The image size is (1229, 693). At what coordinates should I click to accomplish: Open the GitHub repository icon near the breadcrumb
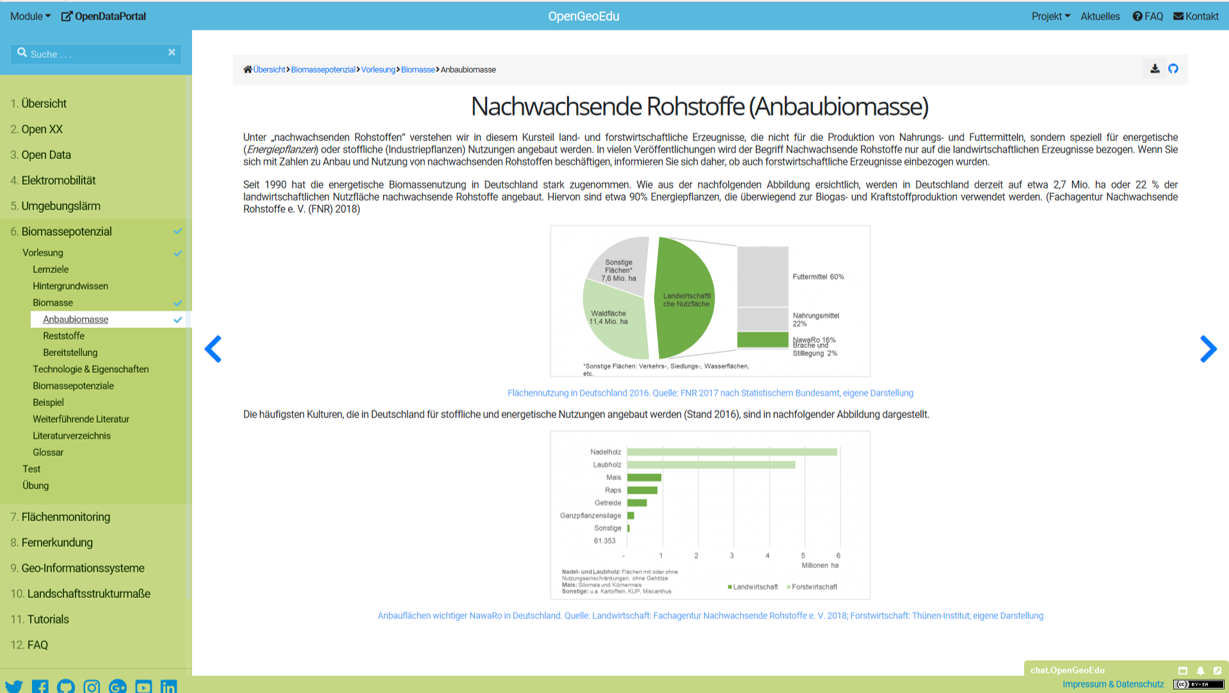[1171, 70]
